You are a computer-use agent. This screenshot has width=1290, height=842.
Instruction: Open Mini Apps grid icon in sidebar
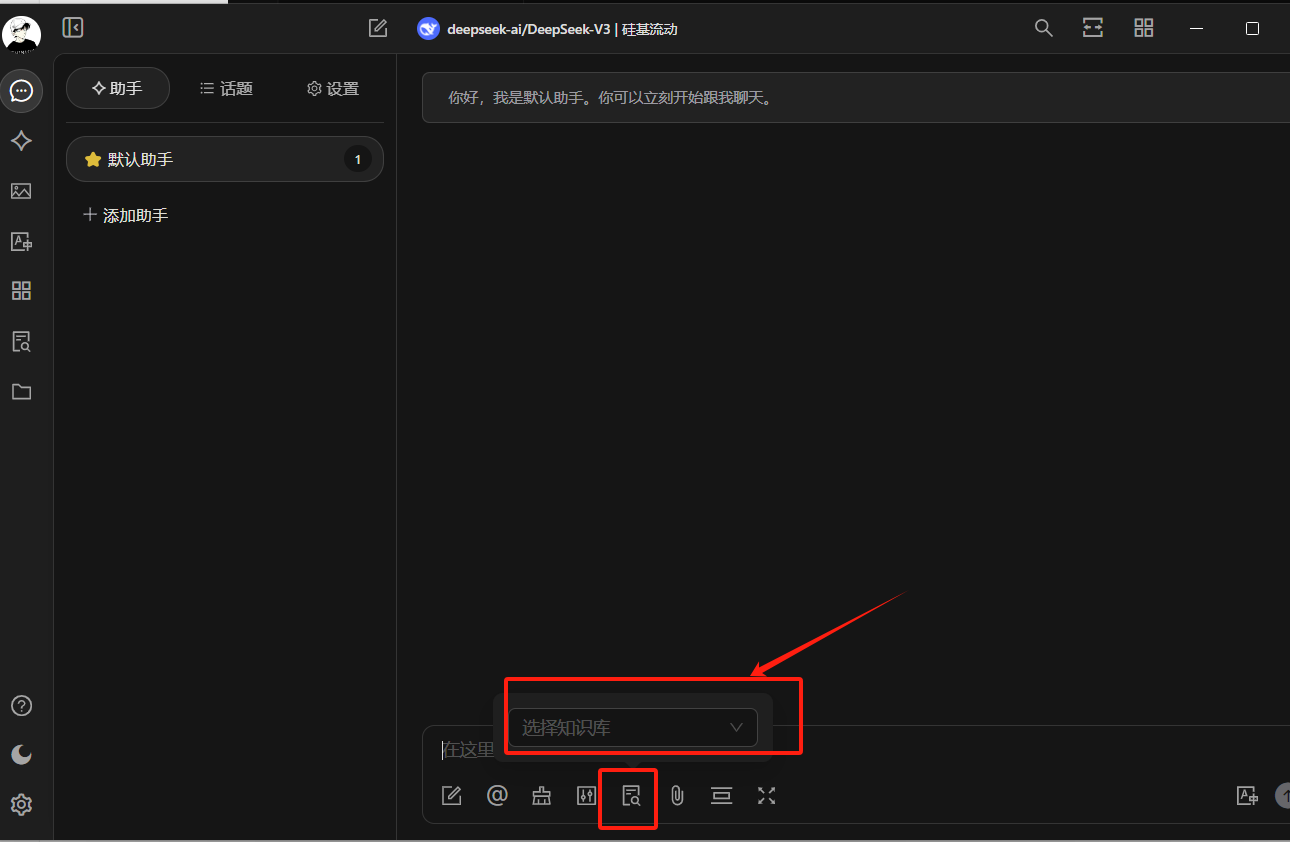tap(21, 291)
